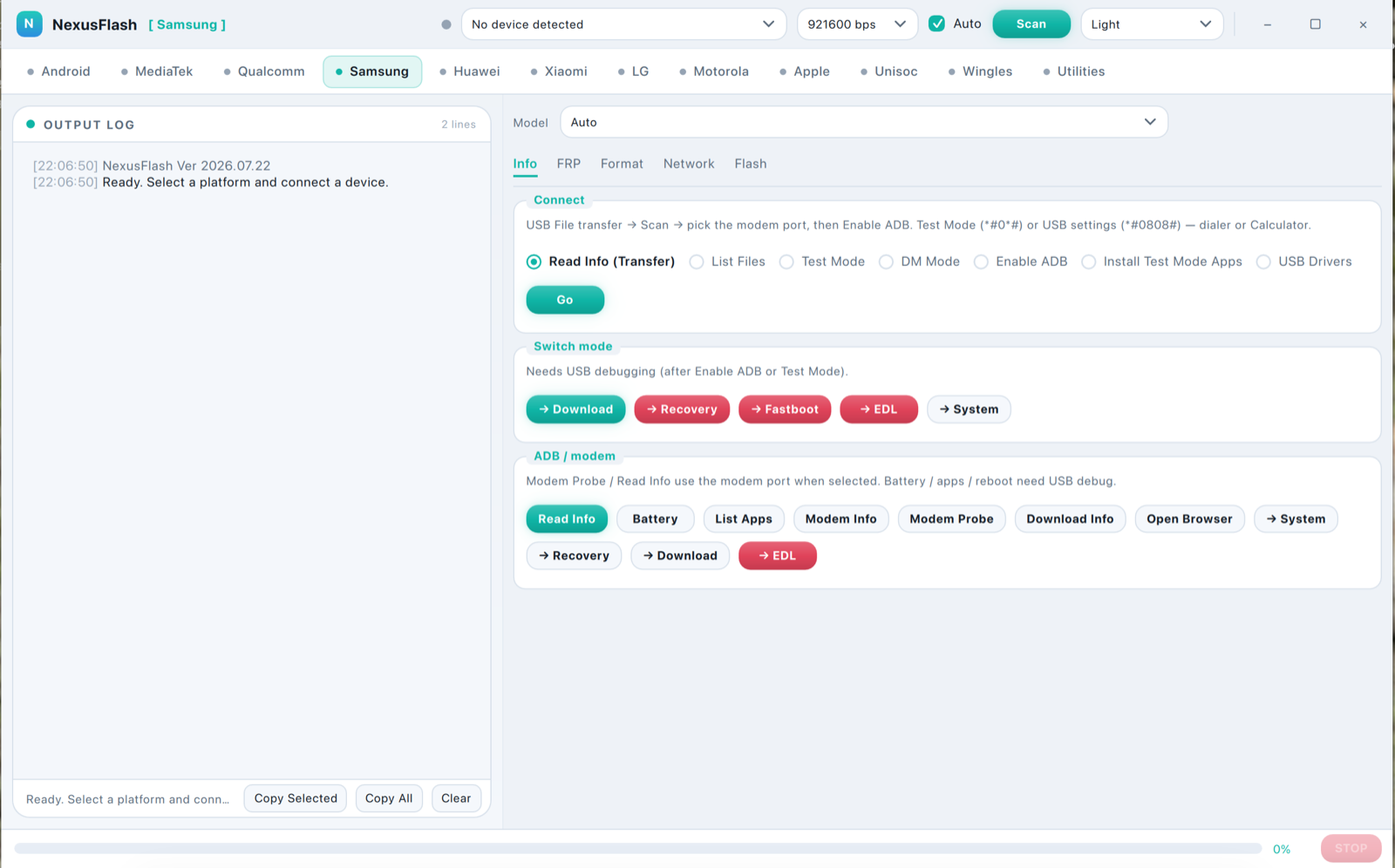1395x868 pixels.
Task: Click the Modem Info button
Action: pyautogui.click(x=841, y=519)
